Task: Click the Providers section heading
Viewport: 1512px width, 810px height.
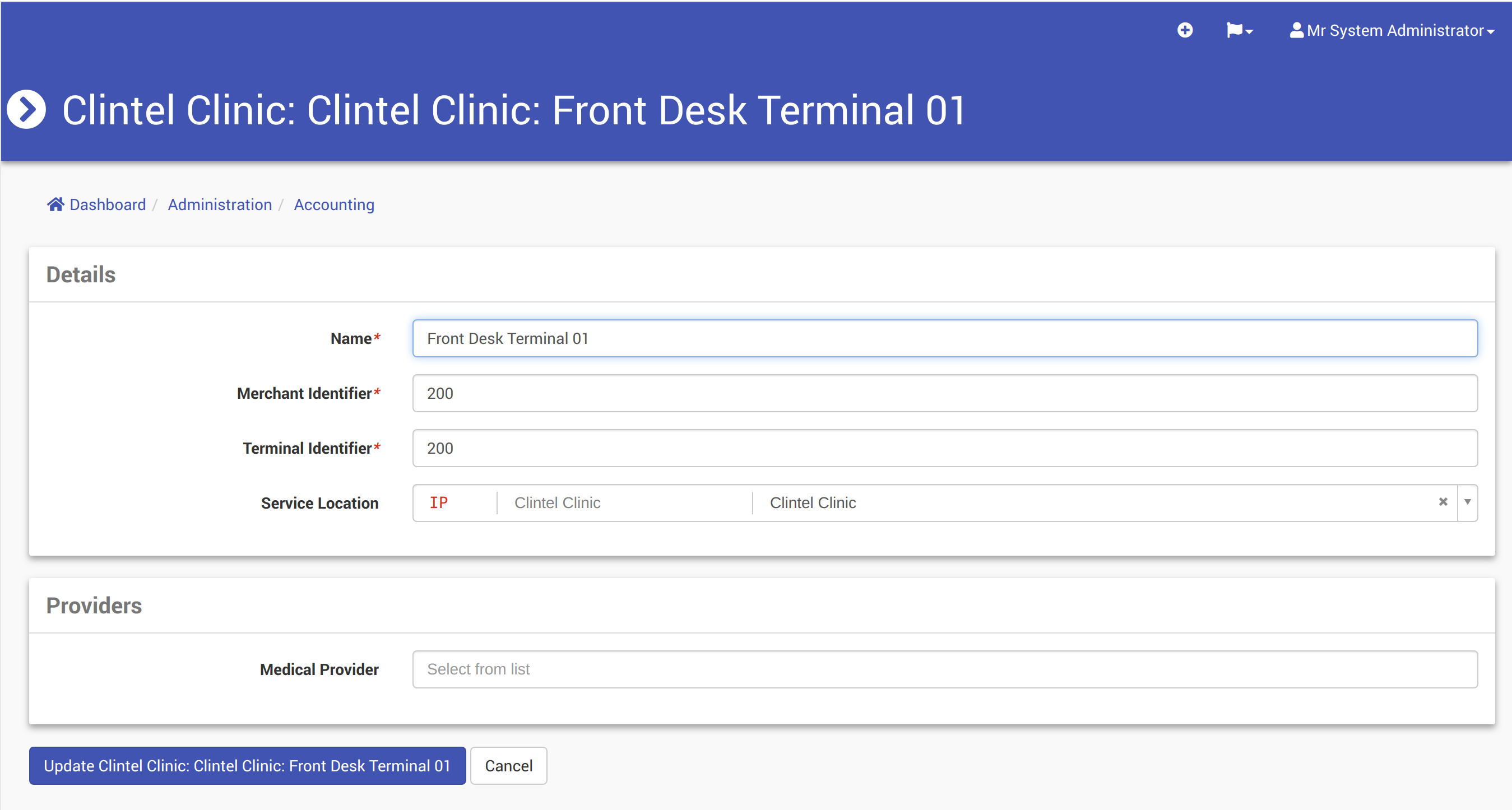Action: tap(94, 606)
